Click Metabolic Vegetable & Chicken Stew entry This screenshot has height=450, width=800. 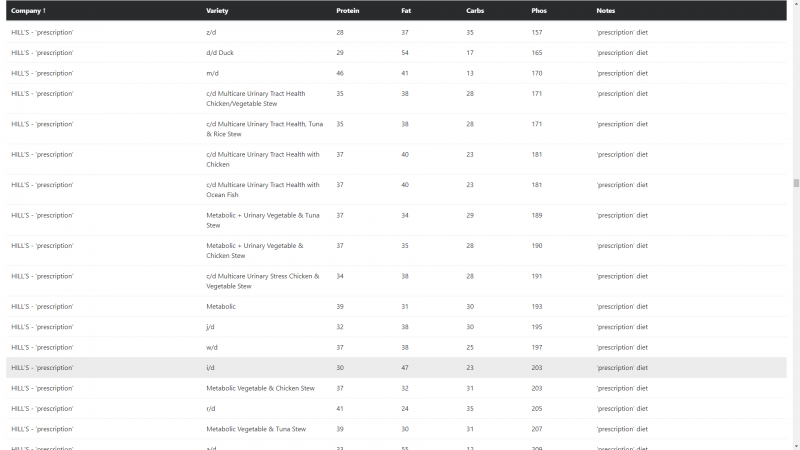(x=260, y=388)
